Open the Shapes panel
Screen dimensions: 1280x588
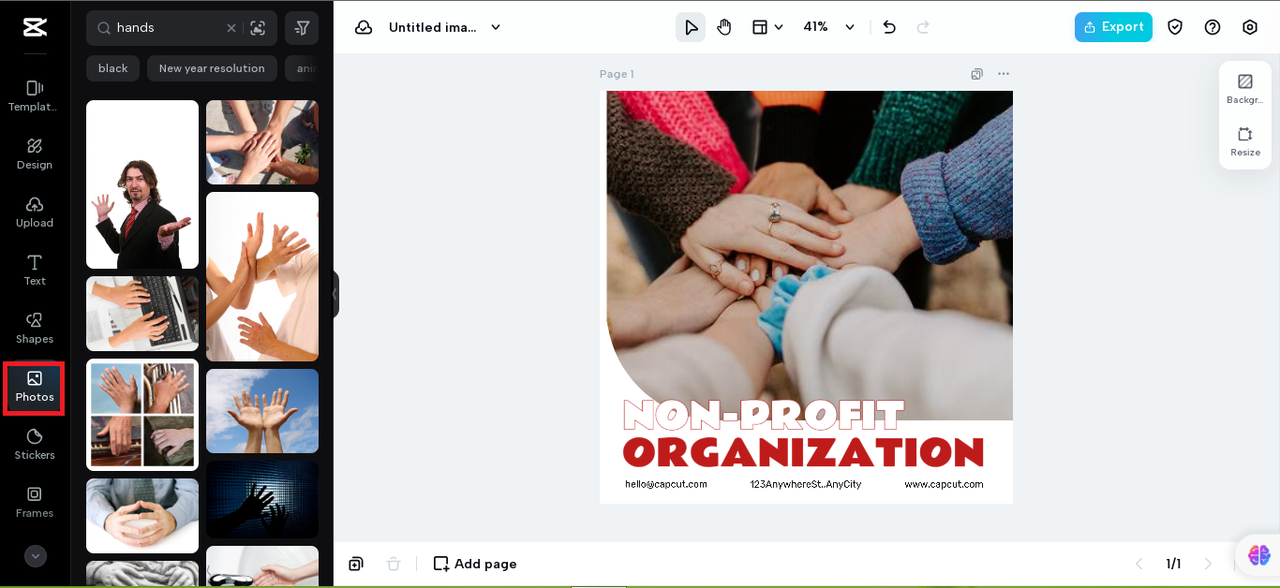[35, 328]
